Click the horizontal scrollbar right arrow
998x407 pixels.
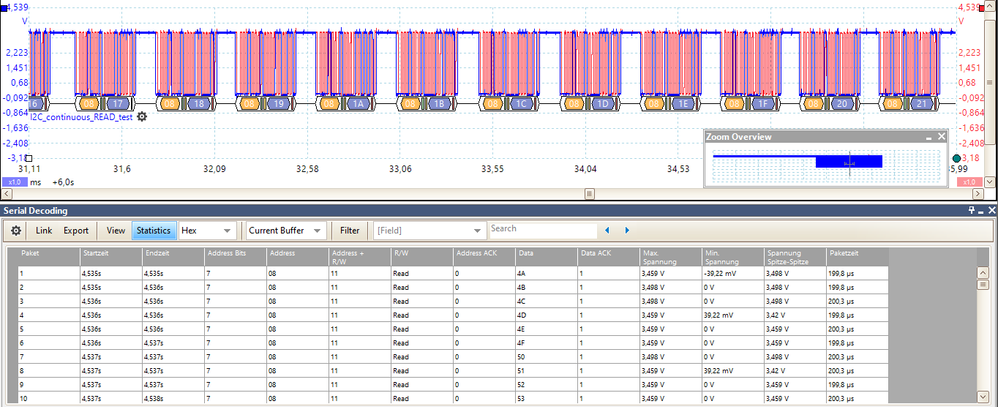click(979, 193)
